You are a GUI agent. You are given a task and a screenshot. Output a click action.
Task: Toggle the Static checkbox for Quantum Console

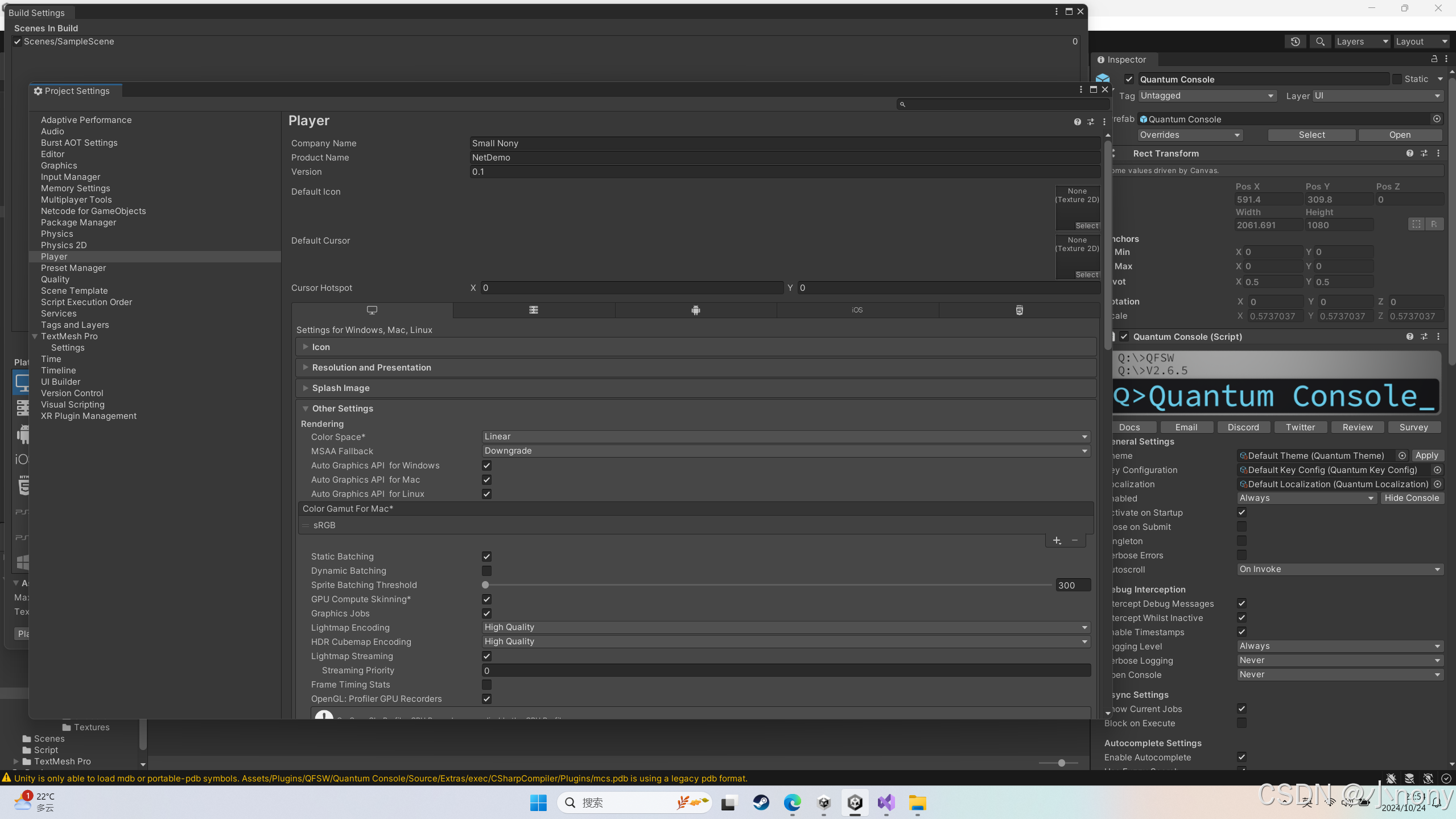pyautogui.click(x=1398, y=79)
